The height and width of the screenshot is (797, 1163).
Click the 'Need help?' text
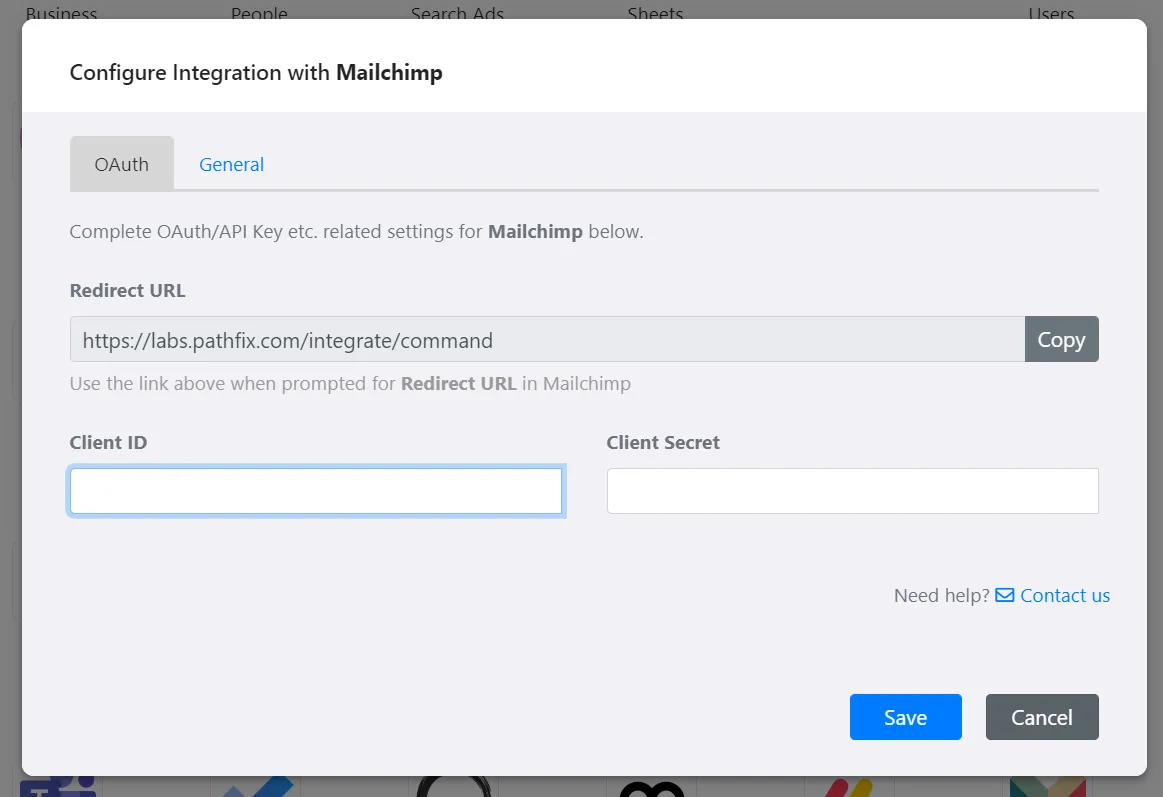(941, 595)
